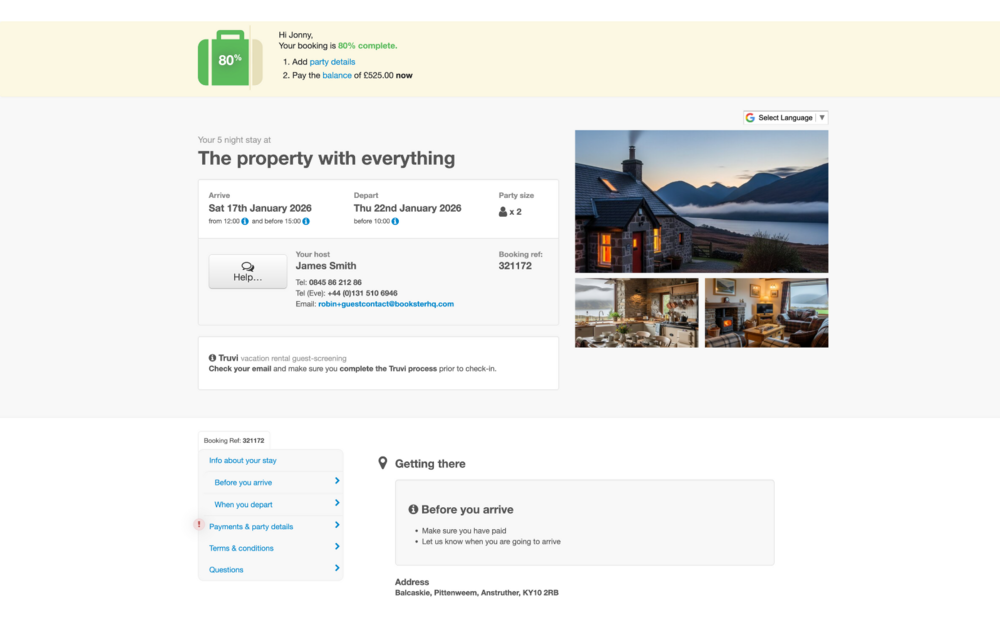Open the main cottage exterior photo
This screenshot has height=625, width=1000.
click(701, 201)
